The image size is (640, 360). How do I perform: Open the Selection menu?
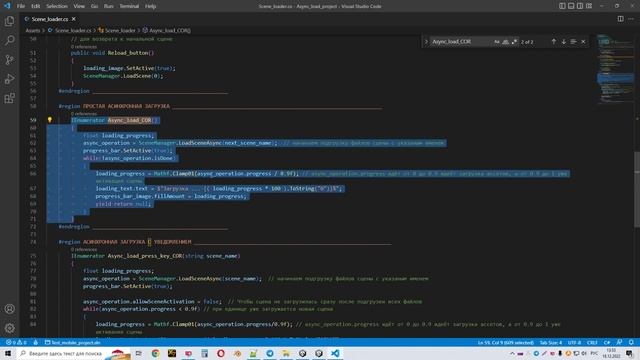tap(57, 6)
